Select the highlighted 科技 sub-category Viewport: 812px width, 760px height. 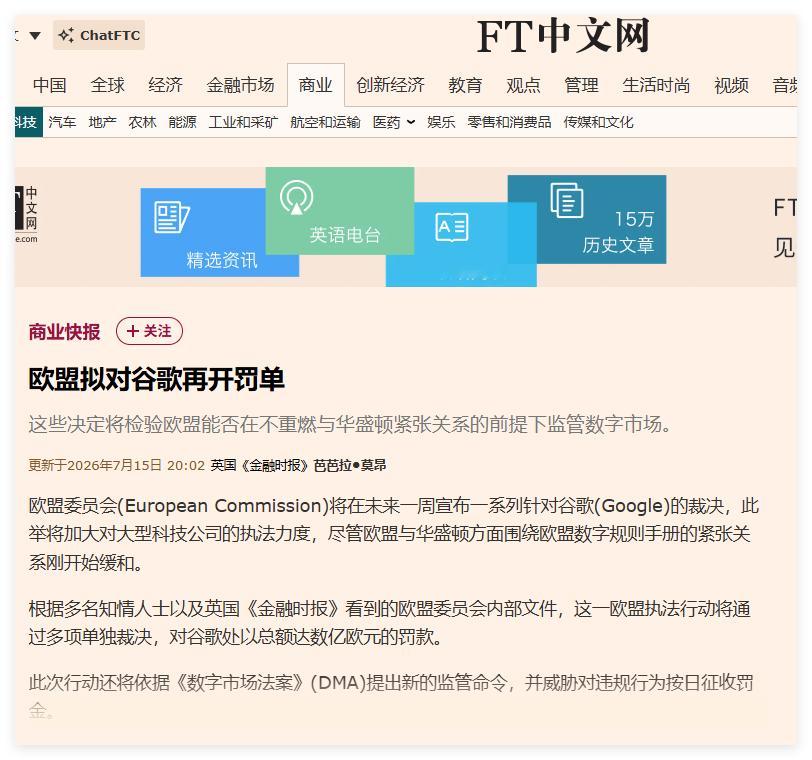(28, 122)
